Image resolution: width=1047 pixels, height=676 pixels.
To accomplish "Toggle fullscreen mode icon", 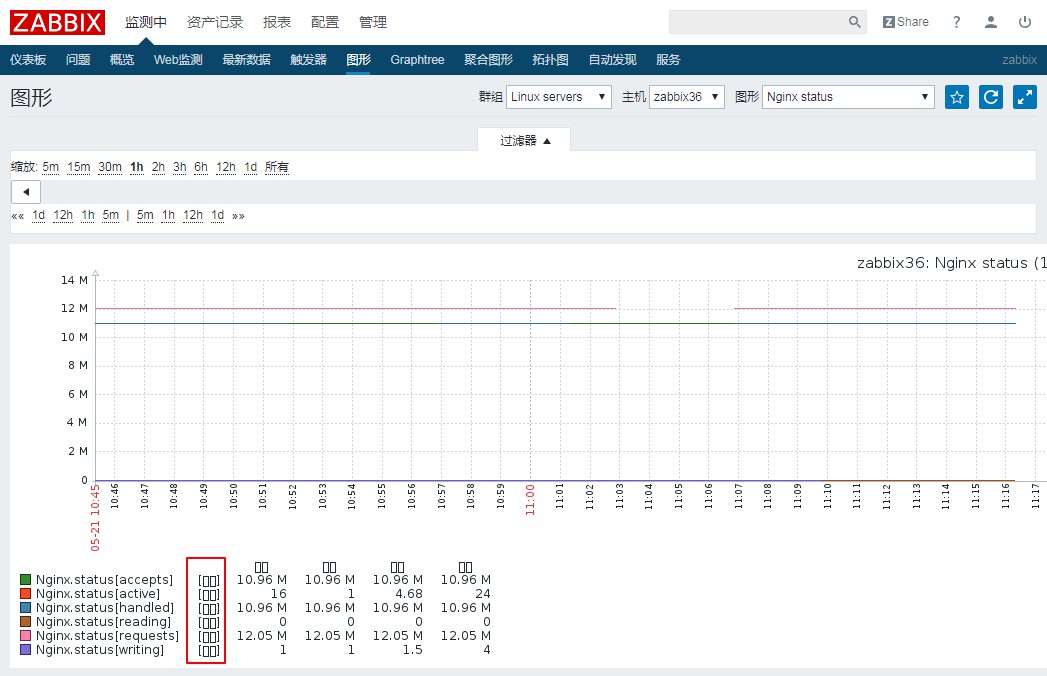I will 1025,97.
